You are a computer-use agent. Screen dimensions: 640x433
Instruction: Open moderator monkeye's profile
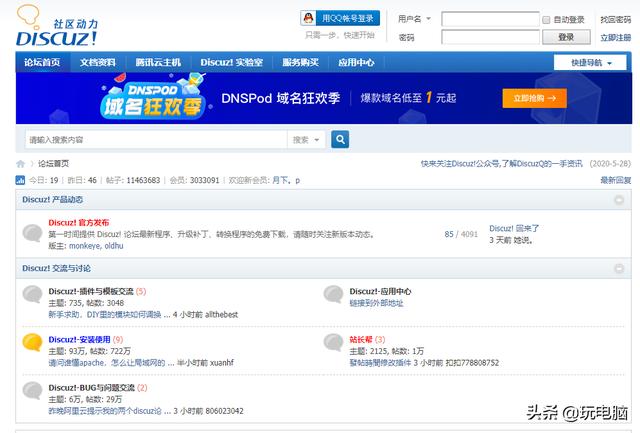coord(84,246)
